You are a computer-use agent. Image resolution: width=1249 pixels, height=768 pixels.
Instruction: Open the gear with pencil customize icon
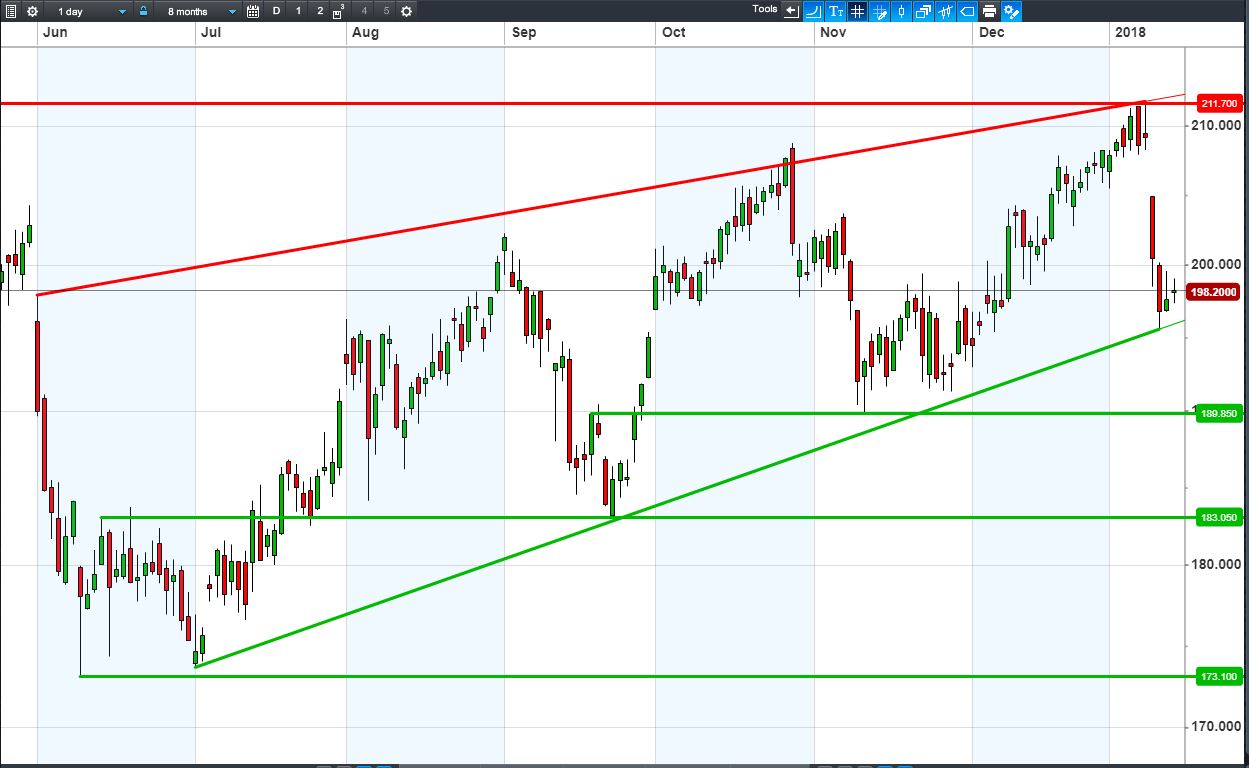(1011, 11)
